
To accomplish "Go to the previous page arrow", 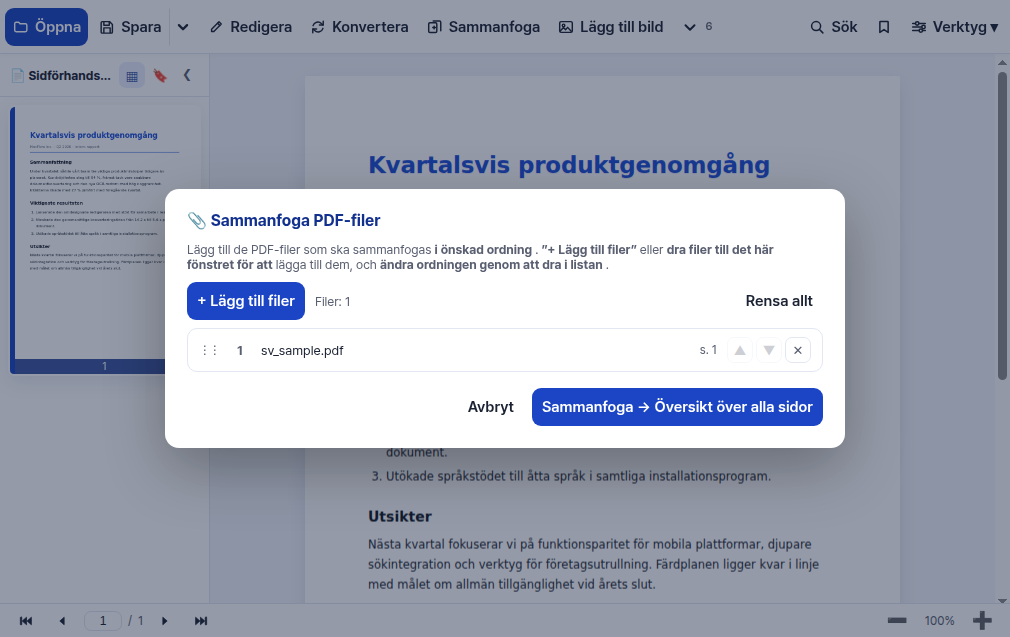I will pyautogui.click(x=62, y=621).
